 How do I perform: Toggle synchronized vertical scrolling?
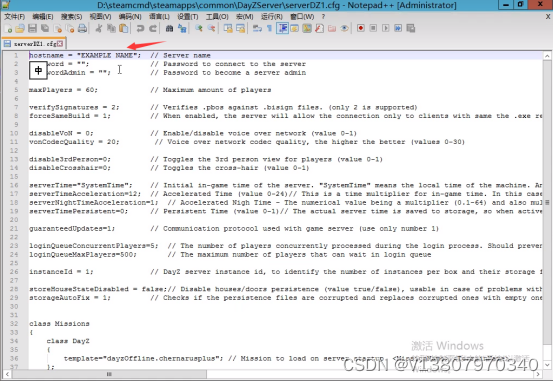(x=228, y=29)
